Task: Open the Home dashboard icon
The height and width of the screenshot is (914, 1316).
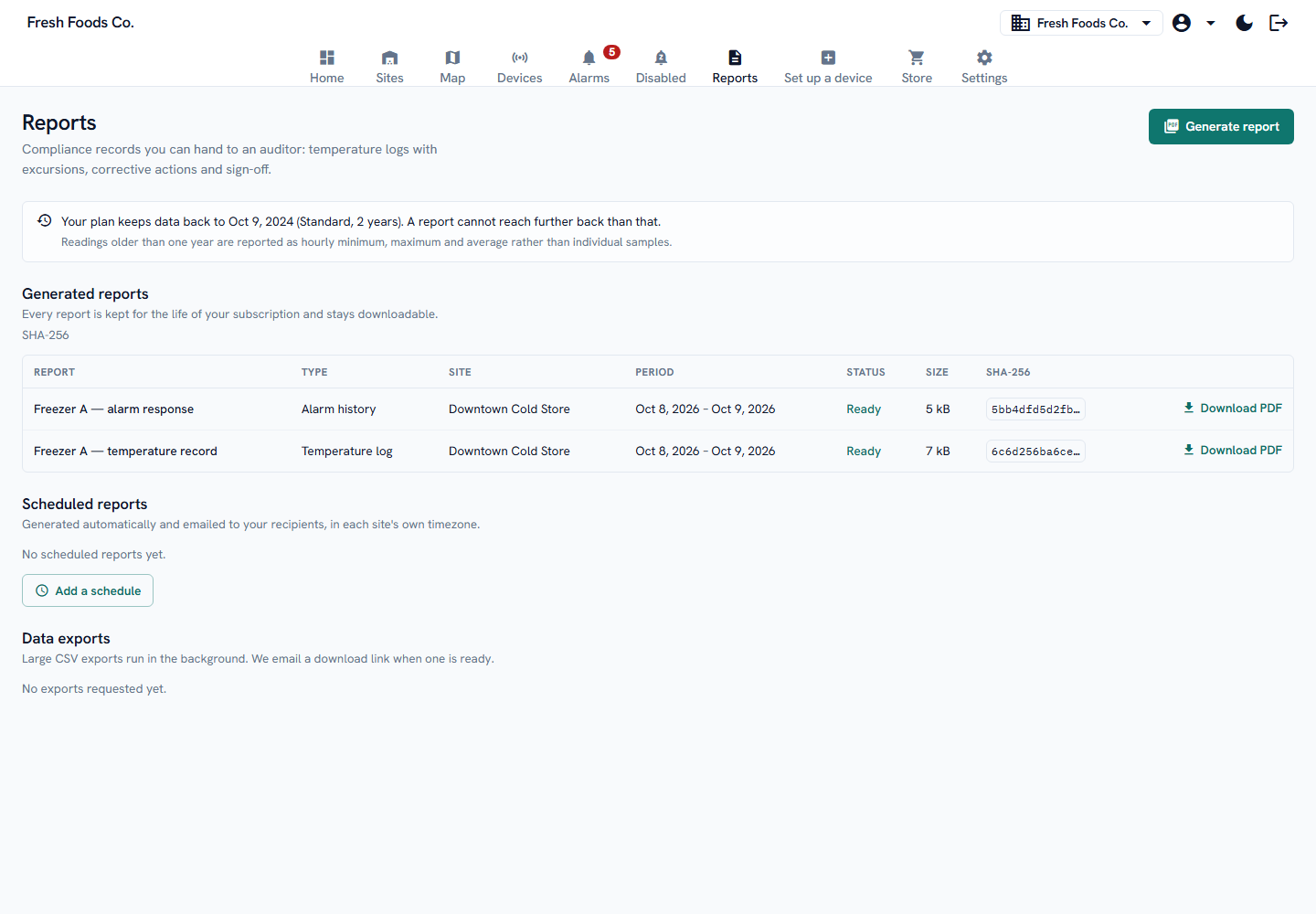Action: click(327, 58)
